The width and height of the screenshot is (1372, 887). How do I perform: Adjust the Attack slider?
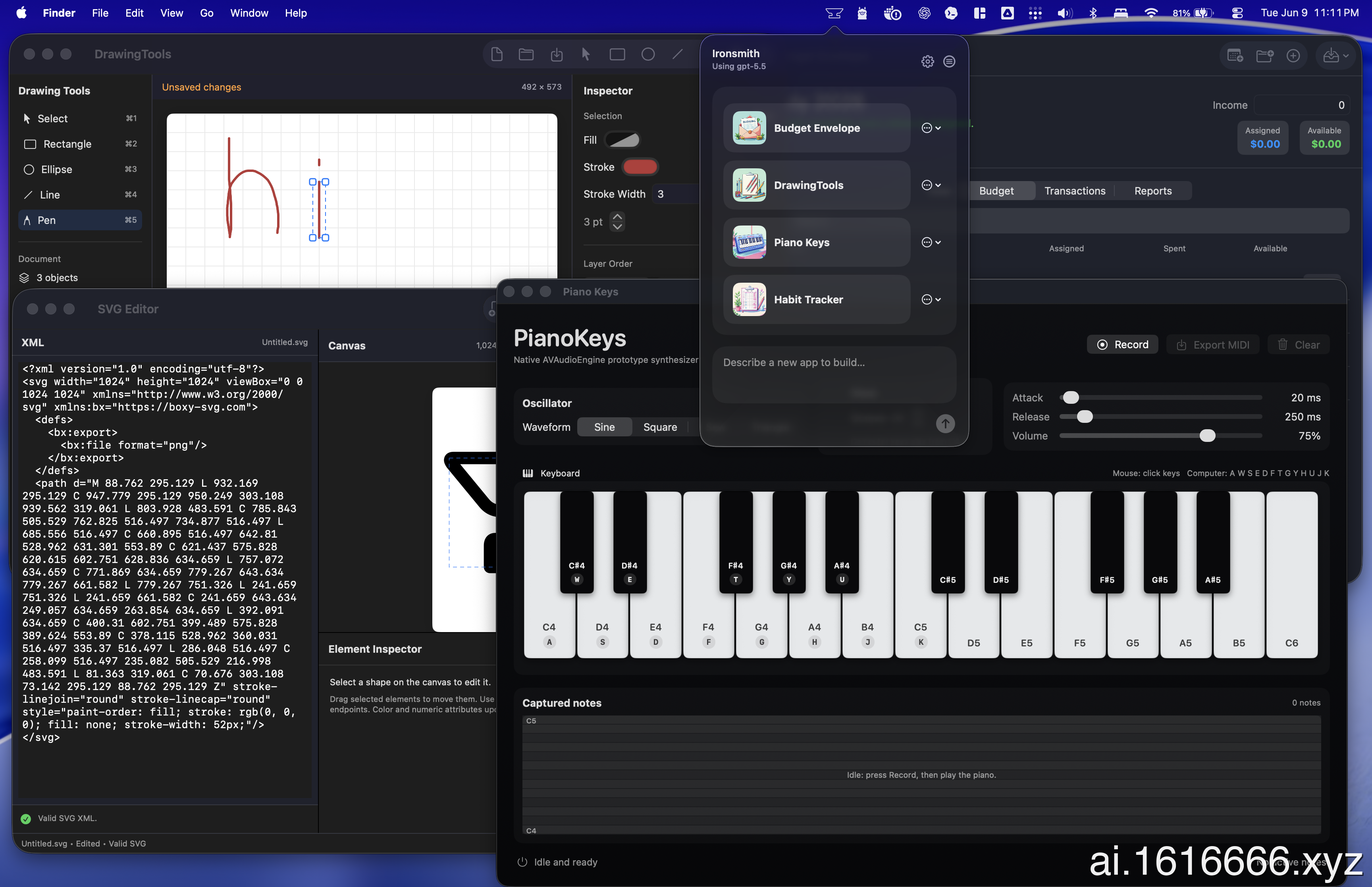point(1070,397)
